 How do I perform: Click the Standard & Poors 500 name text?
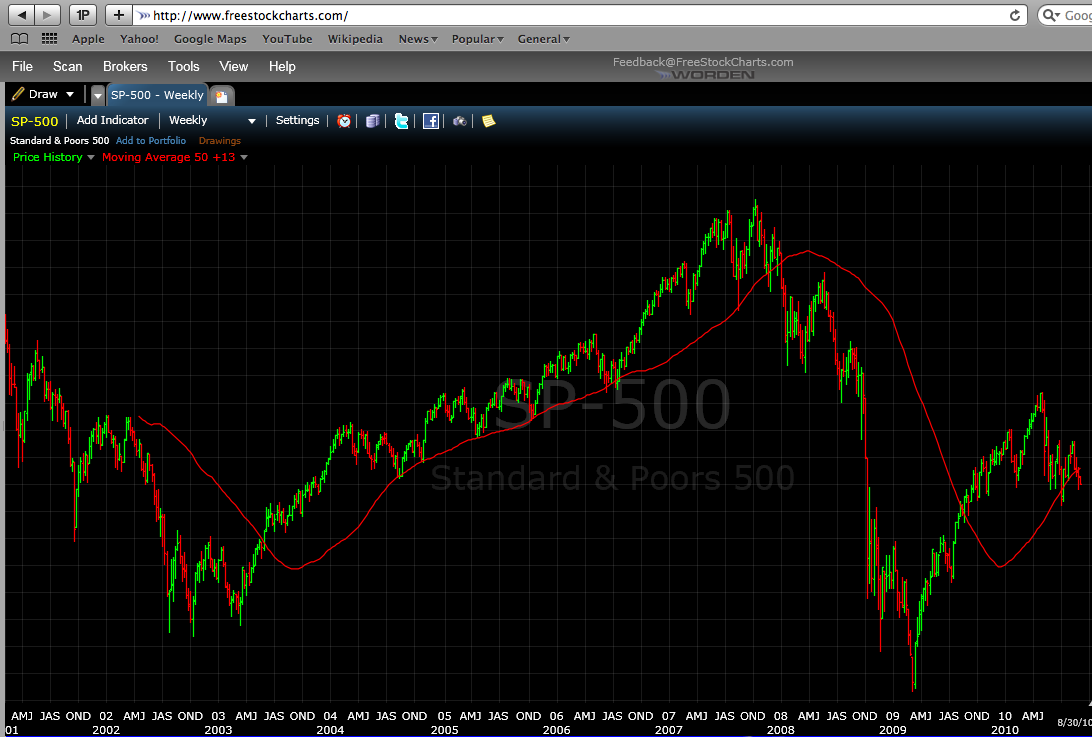(59, 141)
